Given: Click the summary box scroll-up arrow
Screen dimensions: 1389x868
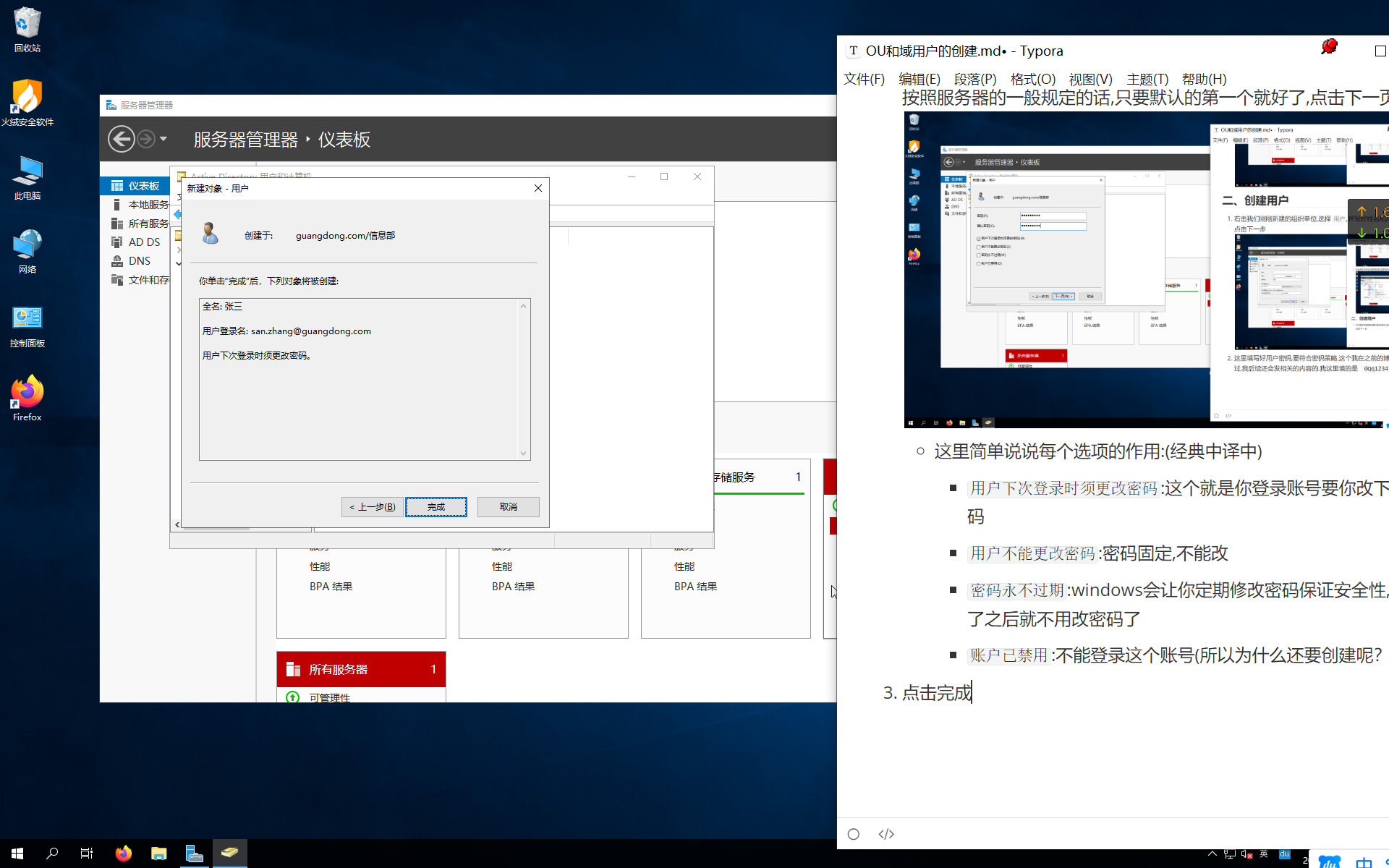Looking at the screenshot, I should coord(524,306).
